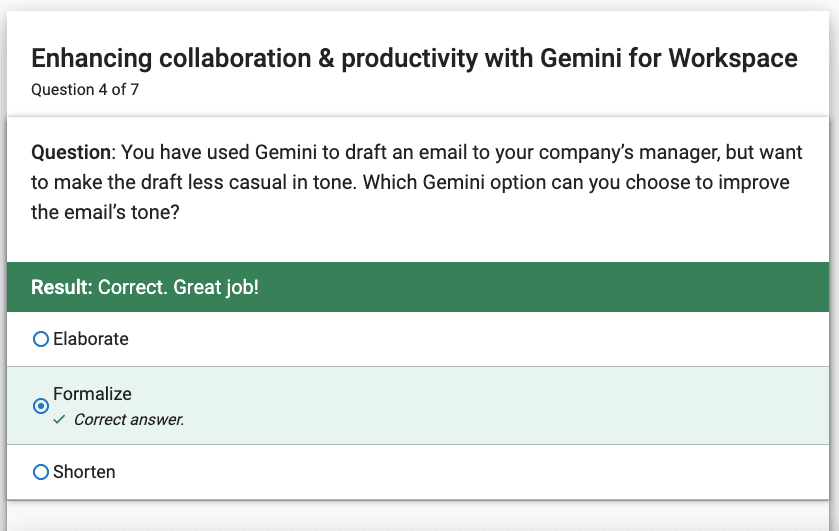Select the Formalize radio button
Screen dimensions: 839x531
point(41,406)
